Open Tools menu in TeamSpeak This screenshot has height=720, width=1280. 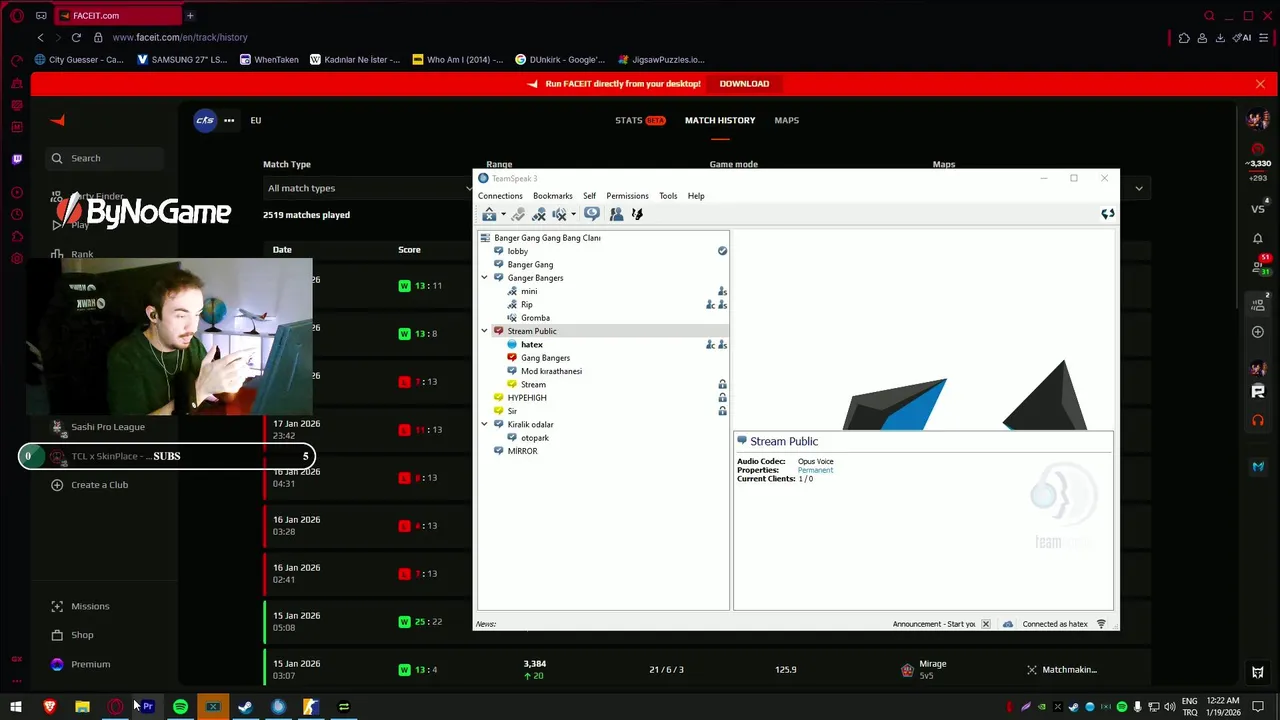point(668,196)
